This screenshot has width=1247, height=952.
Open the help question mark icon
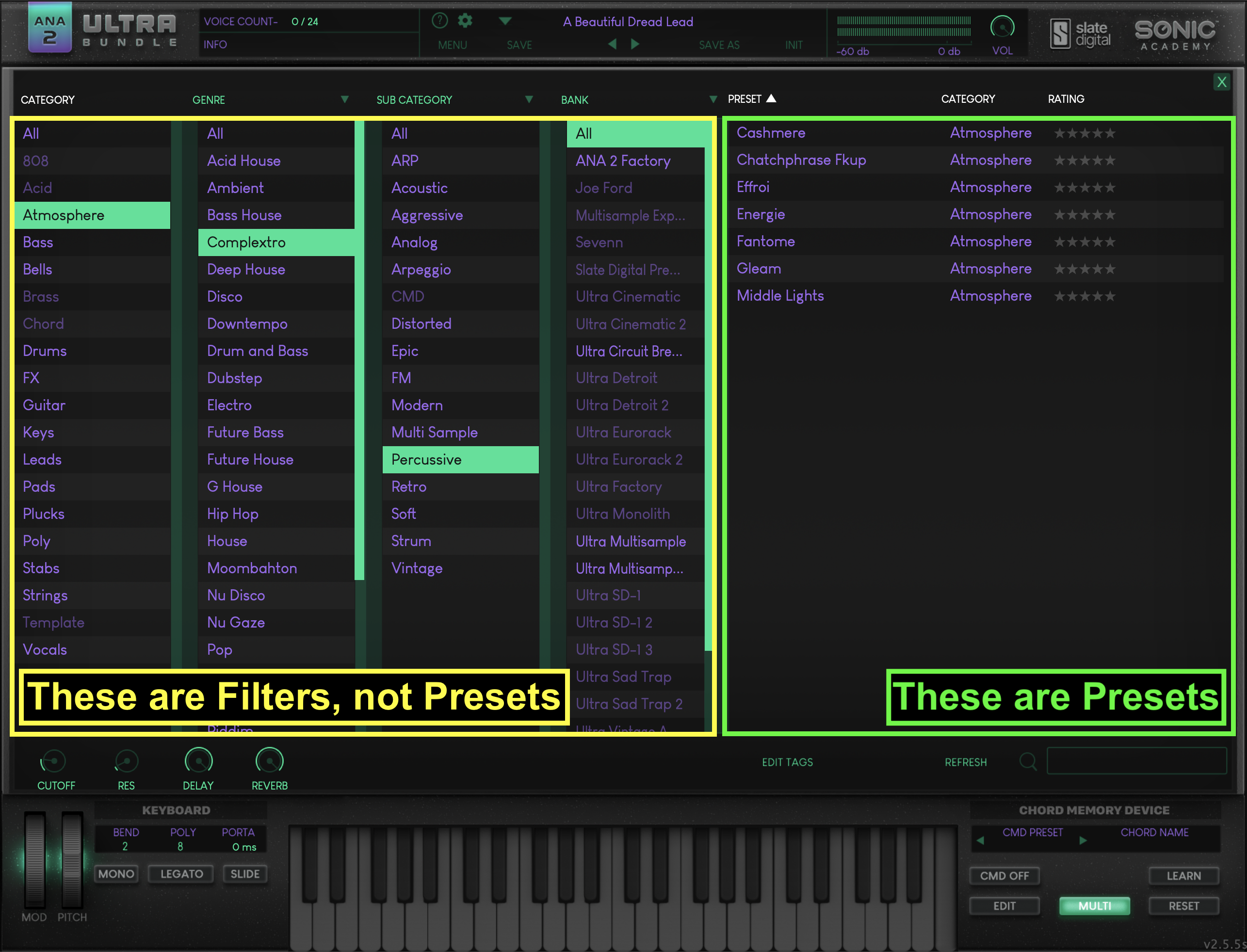tap(439, 21)
